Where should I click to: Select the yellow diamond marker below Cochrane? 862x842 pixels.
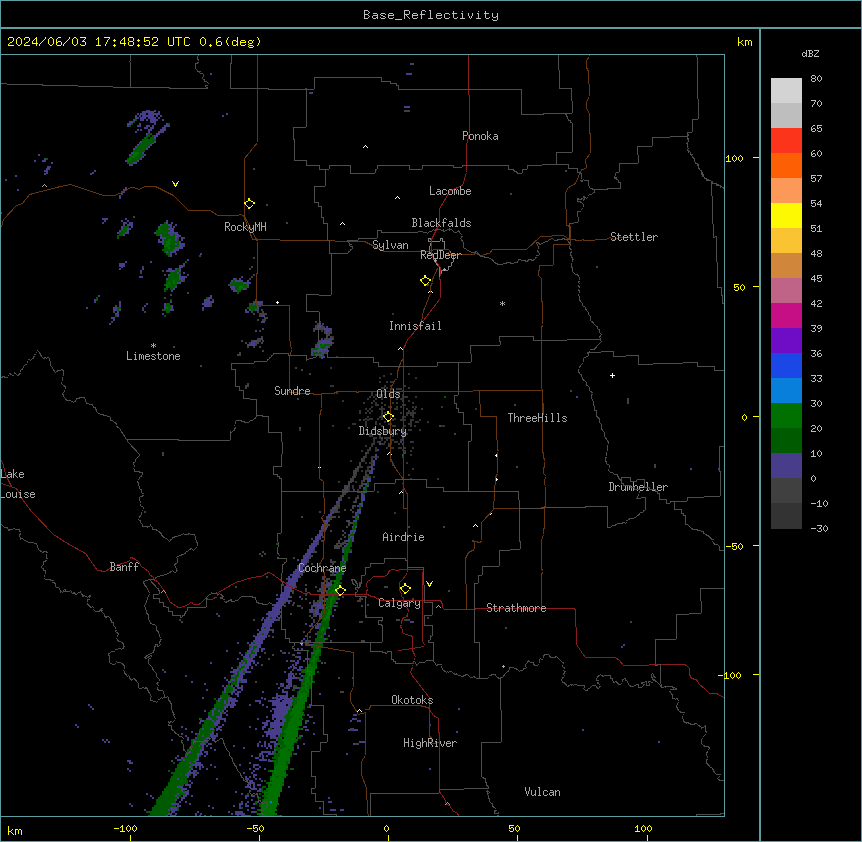(340, 591)
